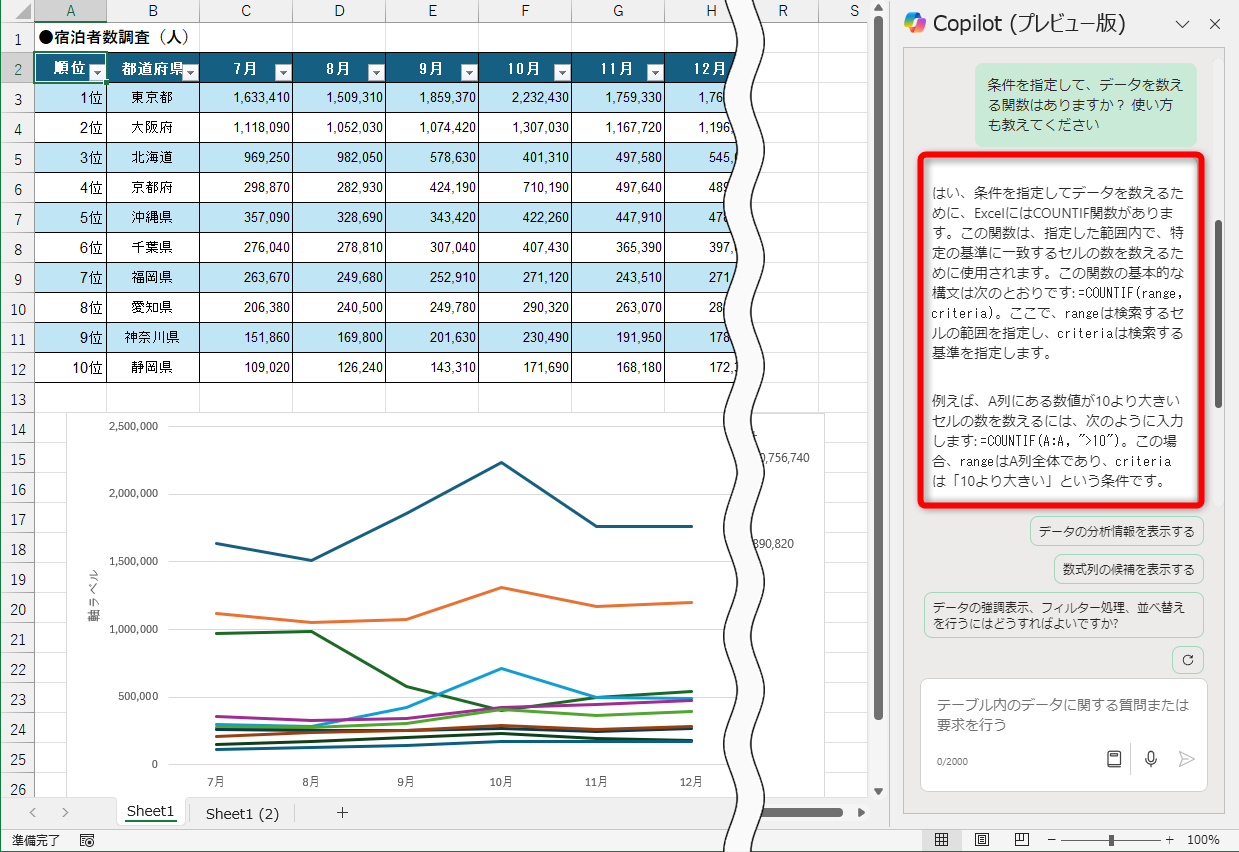Zoom out using the minus icon
Image resolution: width=1239 pixels, height=852 pixels.
click(1053, 841)
